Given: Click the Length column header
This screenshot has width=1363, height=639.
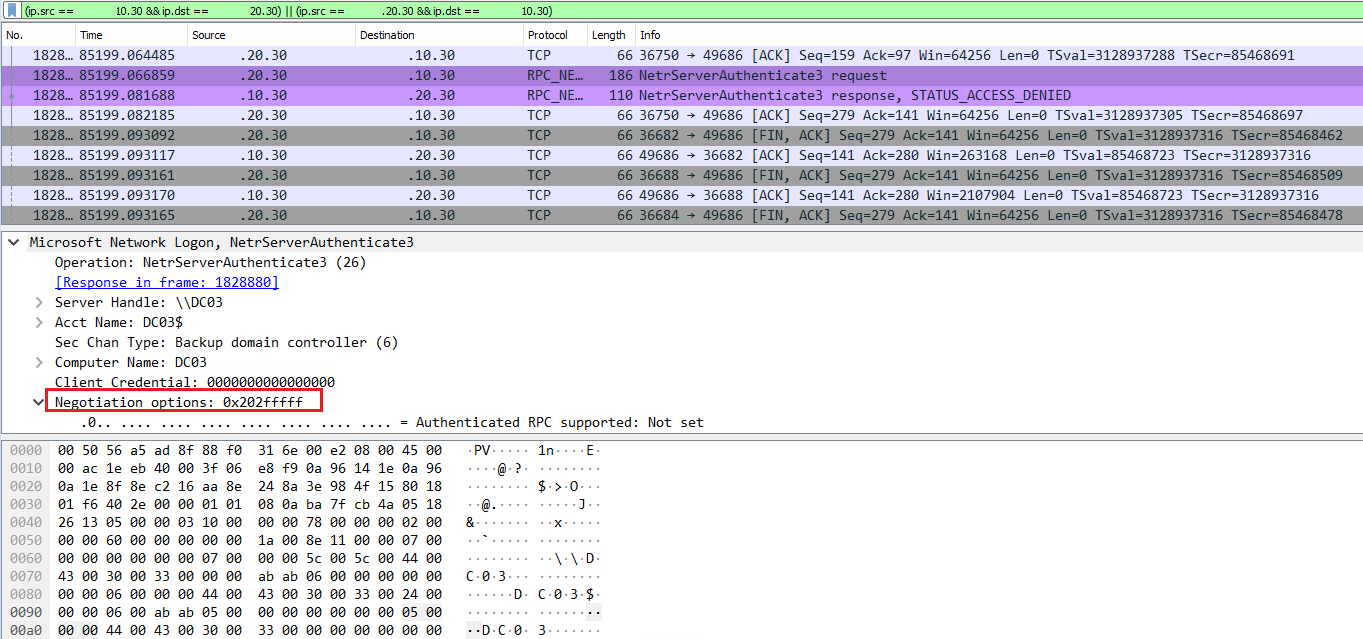Looking at the screenshot, I should pos(608,34).
